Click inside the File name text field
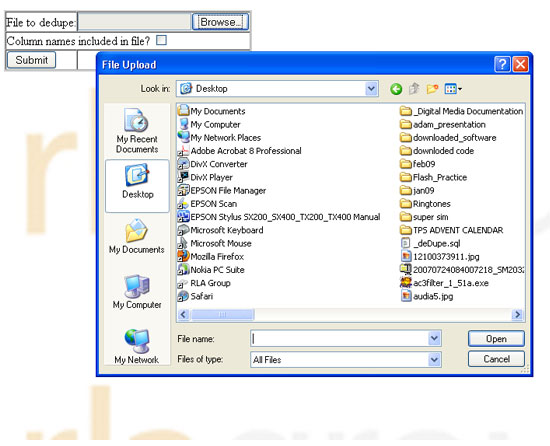 (340, 339)
